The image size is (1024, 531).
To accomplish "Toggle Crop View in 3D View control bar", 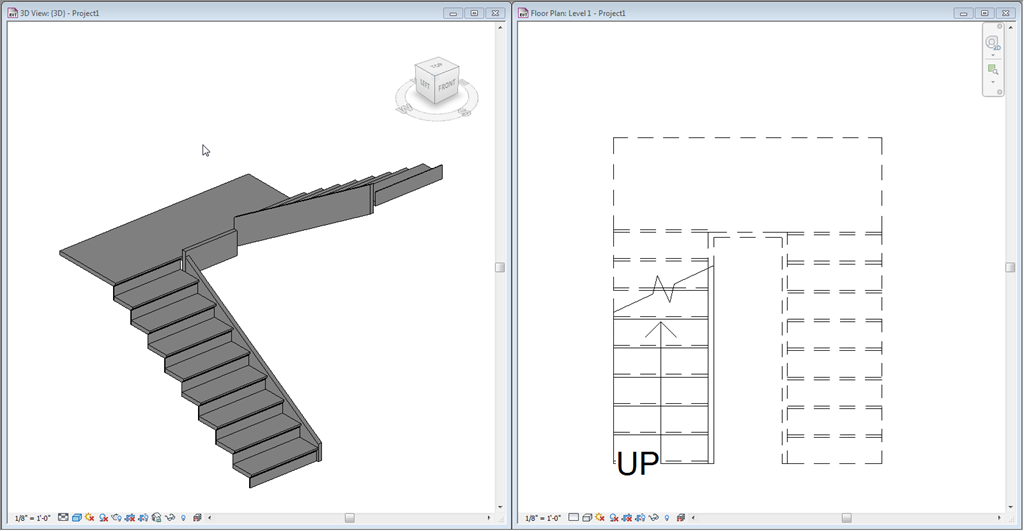I will (130, 517).
